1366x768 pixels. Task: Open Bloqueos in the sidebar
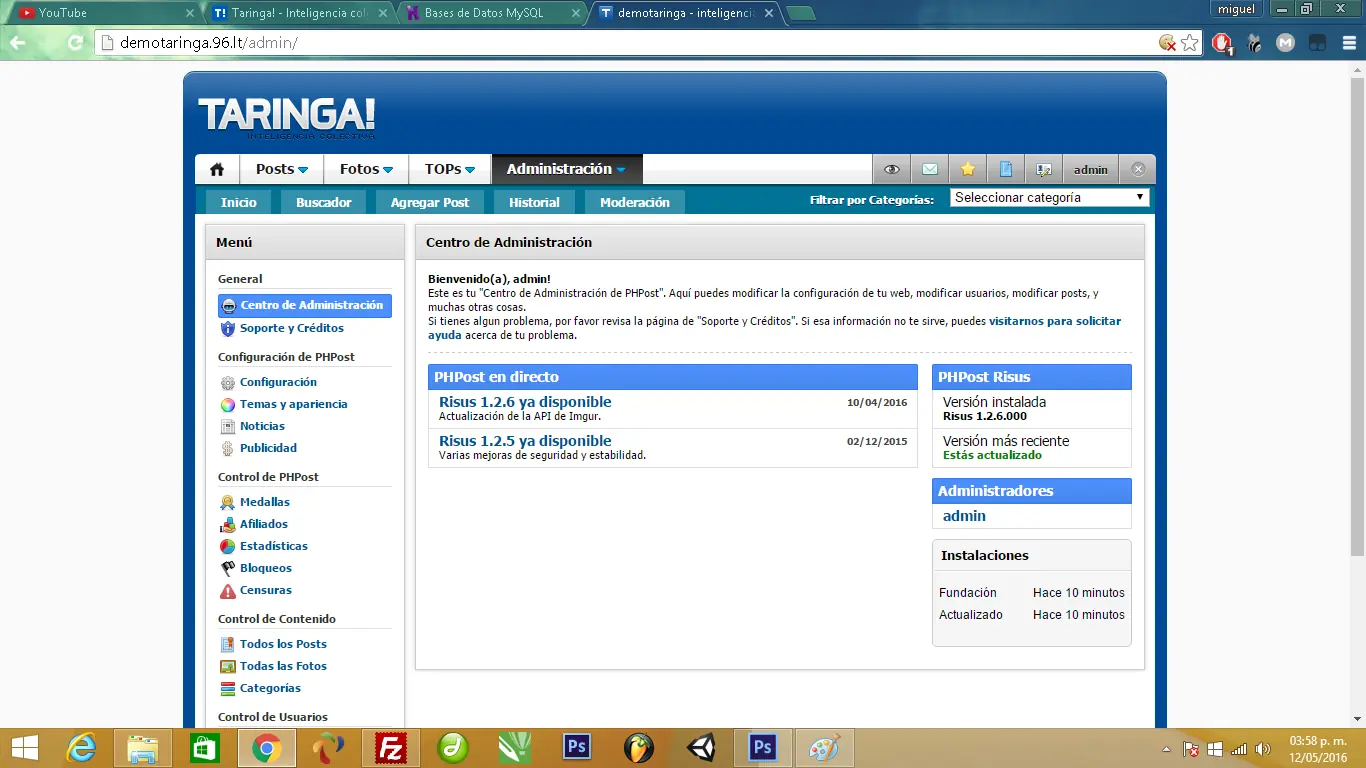[266, 568]
